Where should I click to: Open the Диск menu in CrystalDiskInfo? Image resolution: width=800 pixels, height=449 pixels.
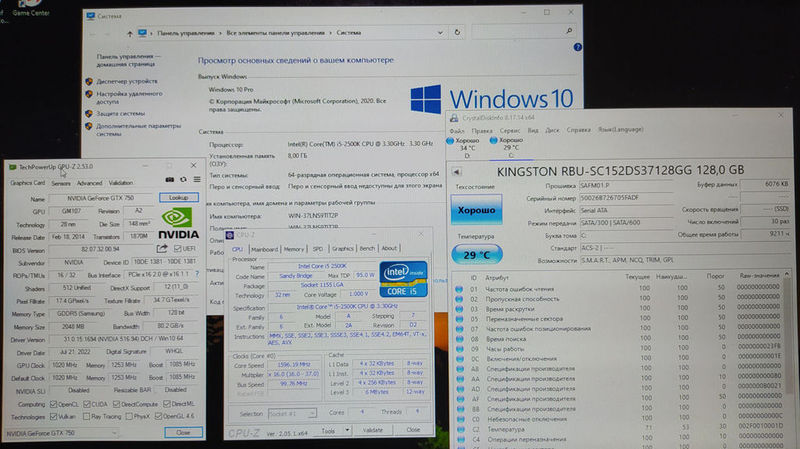(552, 130)
